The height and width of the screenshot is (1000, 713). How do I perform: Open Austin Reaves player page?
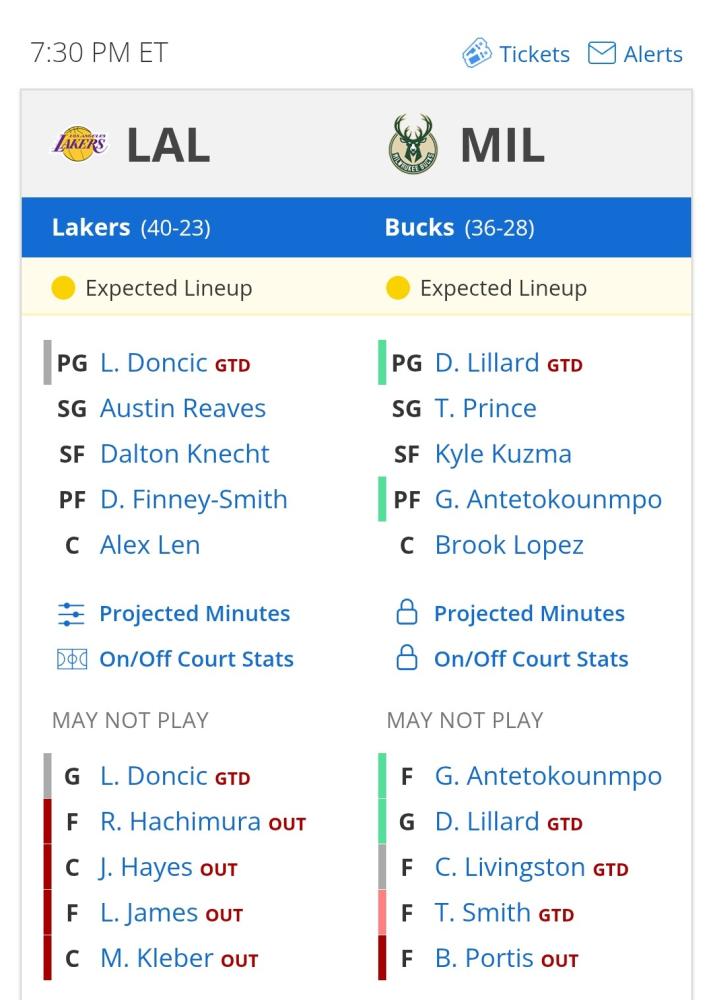[x=183, y=408]
